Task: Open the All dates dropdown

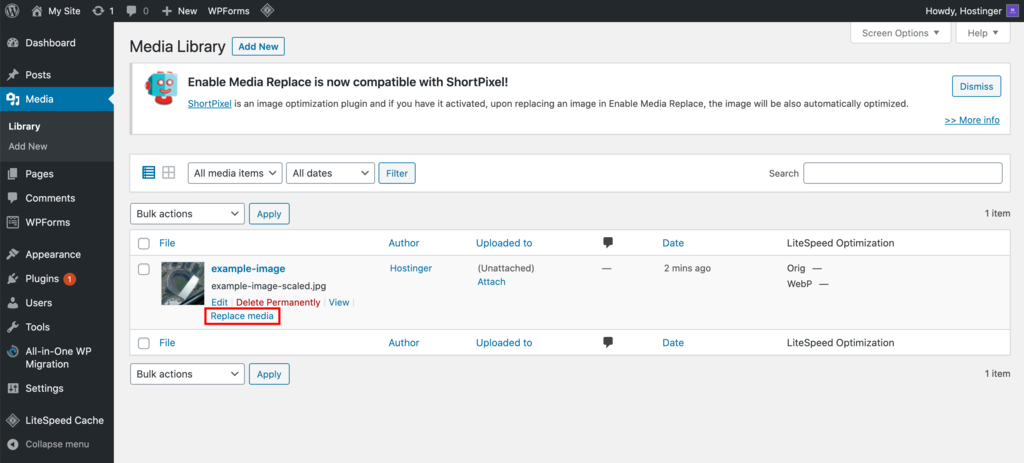Action: click(330, 173)
